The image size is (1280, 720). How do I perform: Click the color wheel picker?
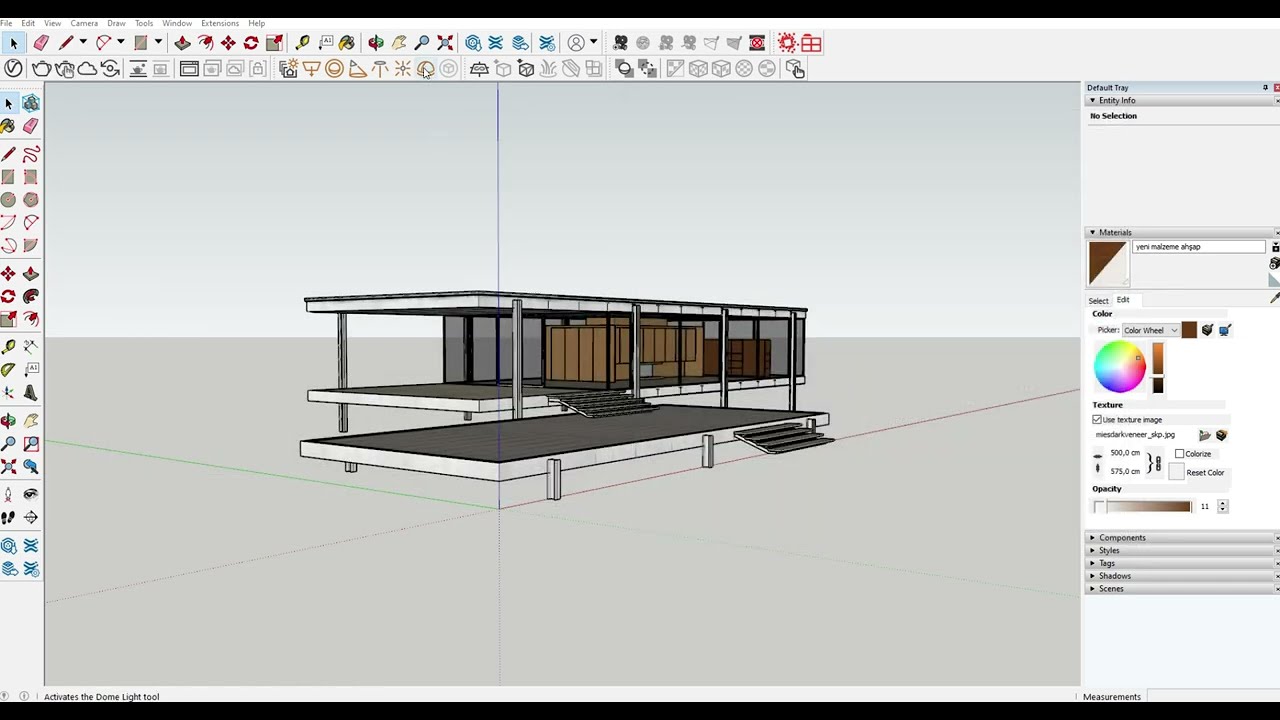[1119, 366]
